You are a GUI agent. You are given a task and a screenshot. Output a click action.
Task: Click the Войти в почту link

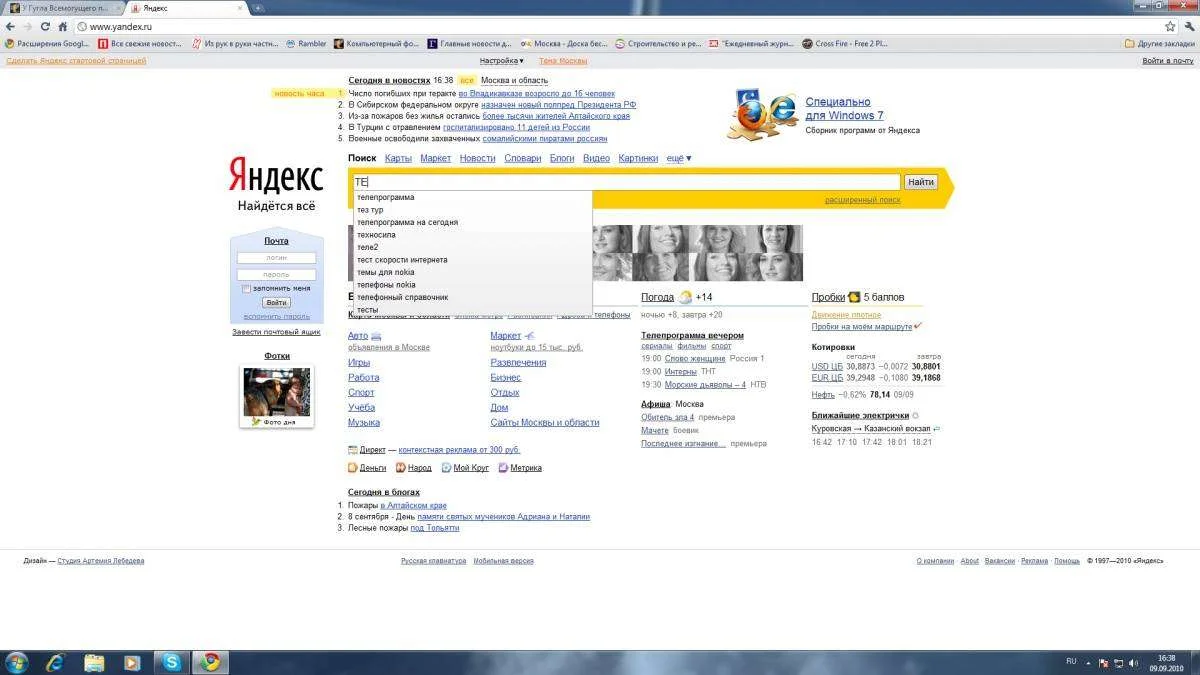pyautogui.click(x=1168, y=61)
